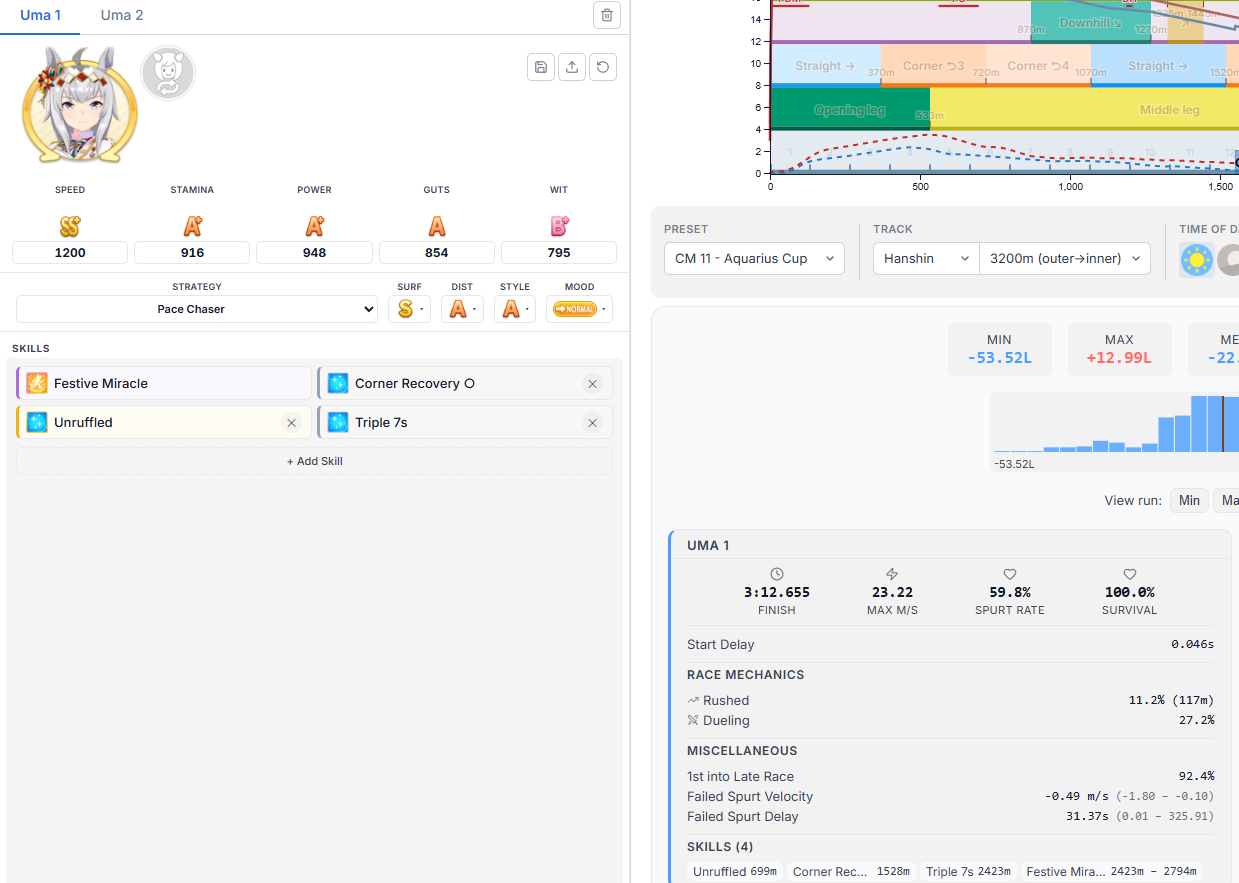Image resolution: width=1239 pixels, height=883 pixels.
Task: Click the MAX +12.99L stat card
Action: pos(1119,349)
